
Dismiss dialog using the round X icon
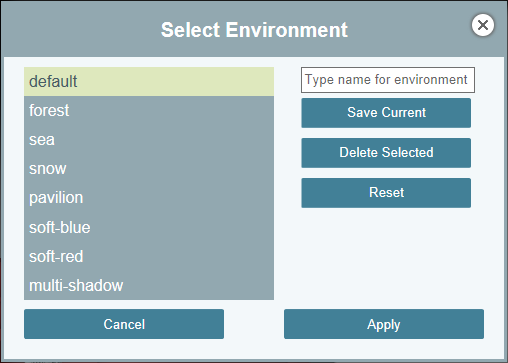(x=483, y=25)
